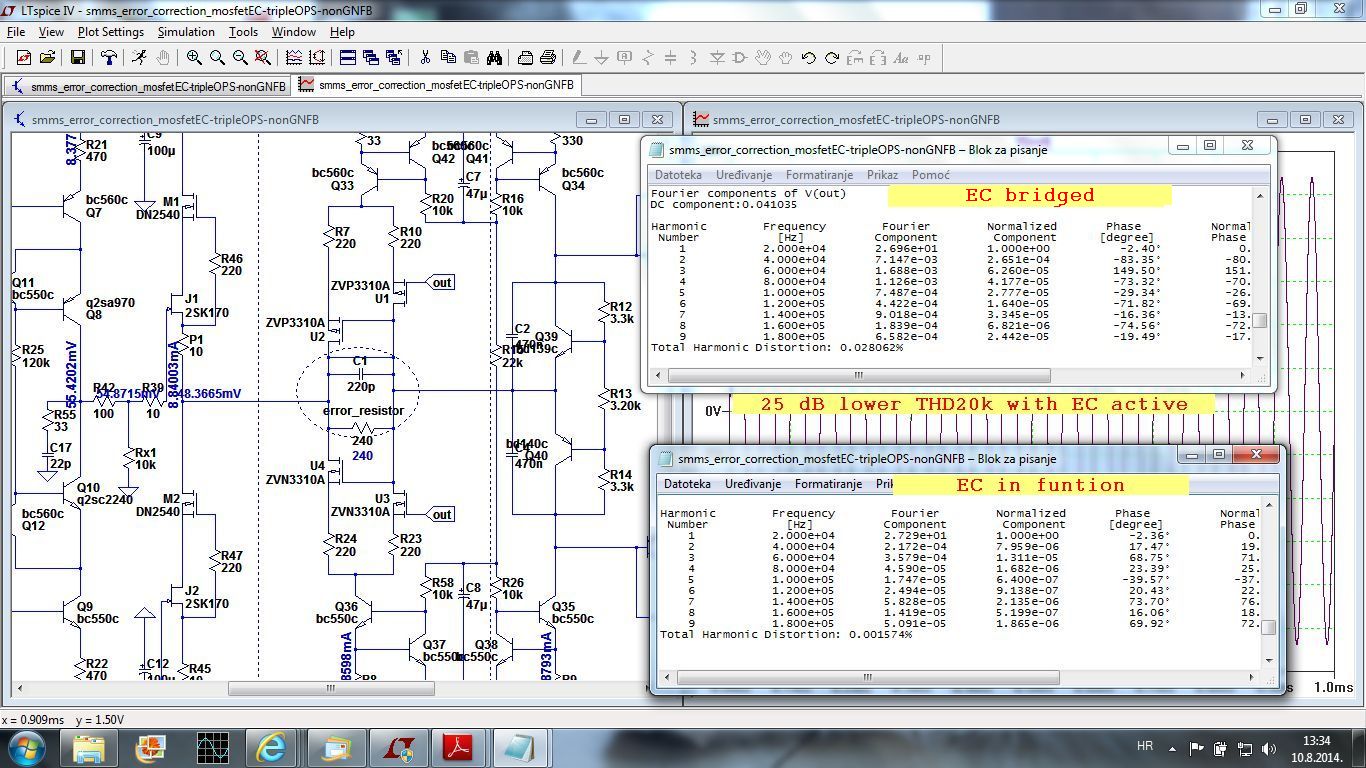Click the Redo arrow icon
This screenshot has width=1366, height=768.
tap(832, 58)
